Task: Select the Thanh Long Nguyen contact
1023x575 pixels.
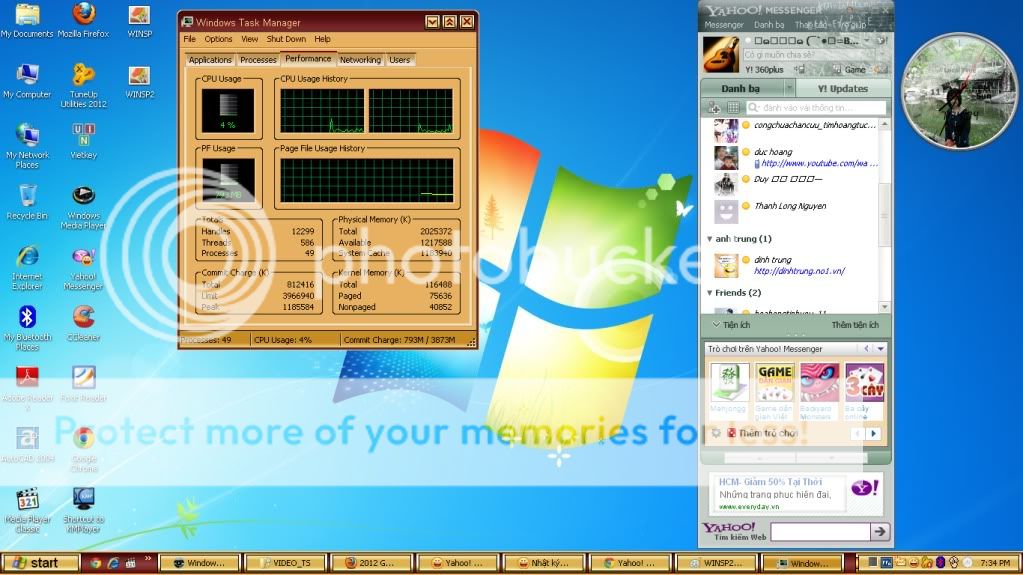Action: (x=790, y=206)
